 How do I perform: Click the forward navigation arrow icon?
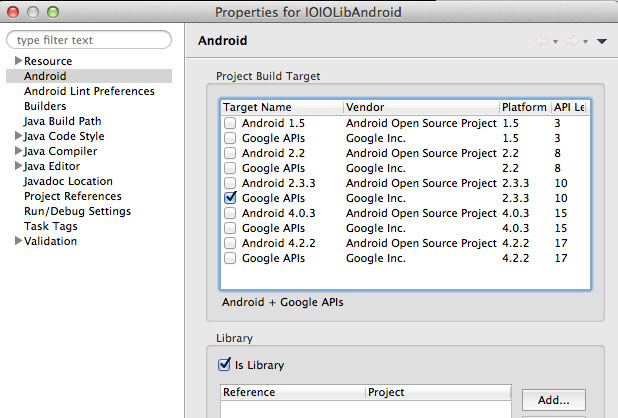(572, 41)
